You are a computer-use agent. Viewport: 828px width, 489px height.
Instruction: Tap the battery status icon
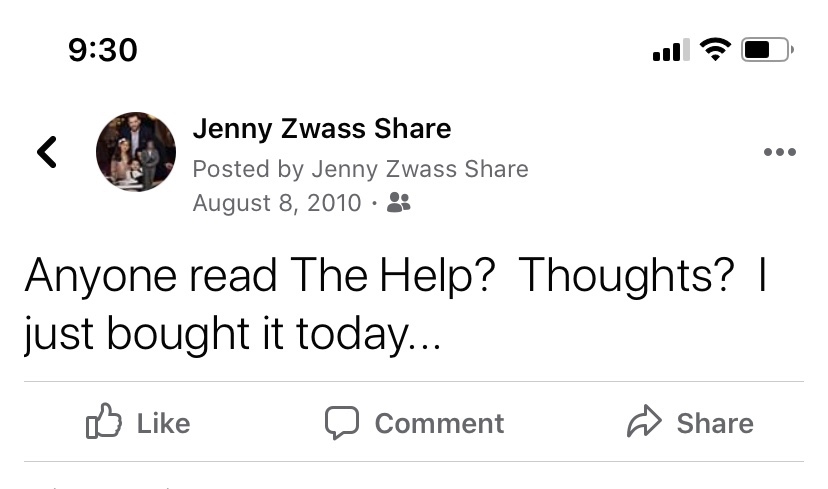pos(767,49)
